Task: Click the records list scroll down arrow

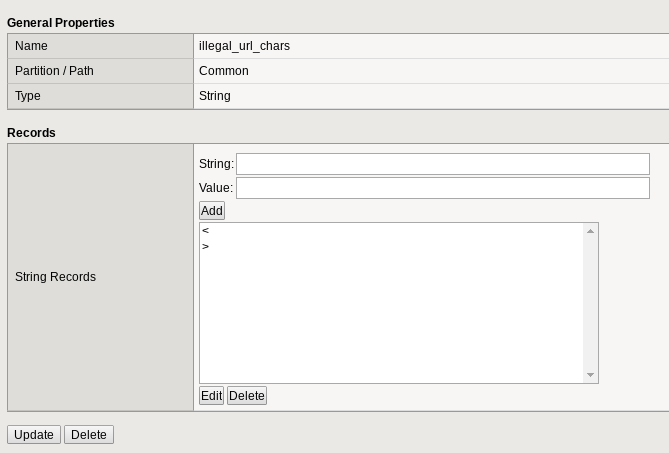Action: 590,375
